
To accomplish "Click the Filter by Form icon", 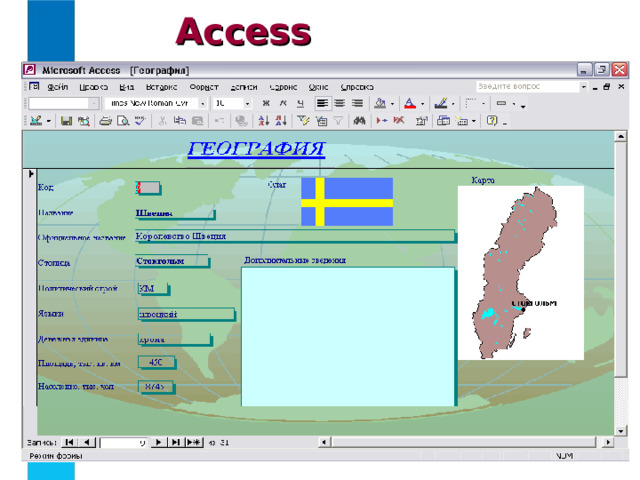I will click(x=321, y=121).
